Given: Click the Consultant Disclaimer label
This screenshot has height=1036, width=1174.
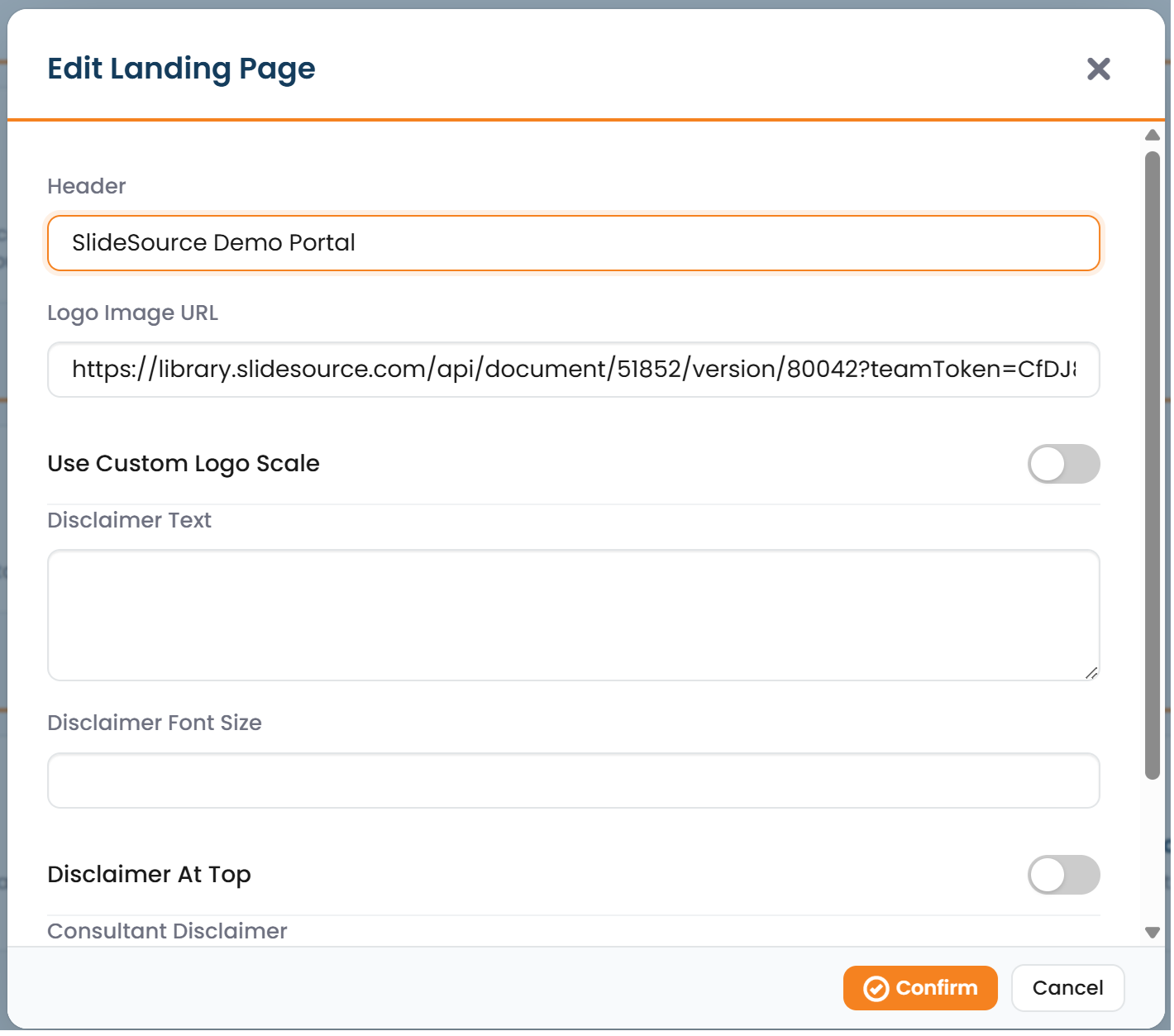Looking at the screenshot, I should 168,931.
